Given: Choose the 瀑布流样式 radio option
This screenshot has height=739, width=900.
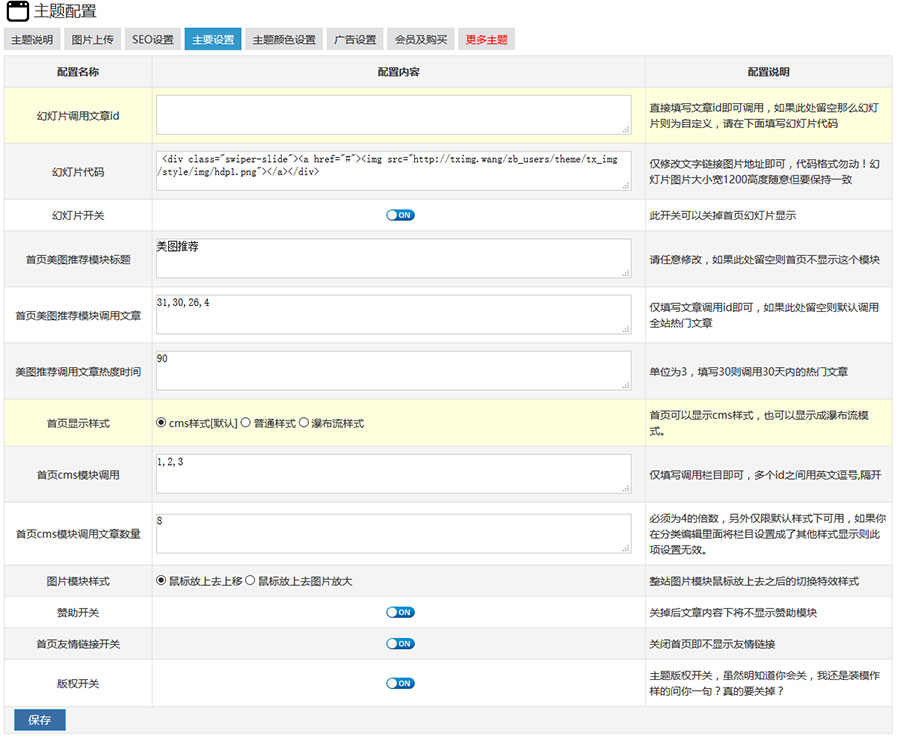Looking at the screenshot, I should point(304,423).
